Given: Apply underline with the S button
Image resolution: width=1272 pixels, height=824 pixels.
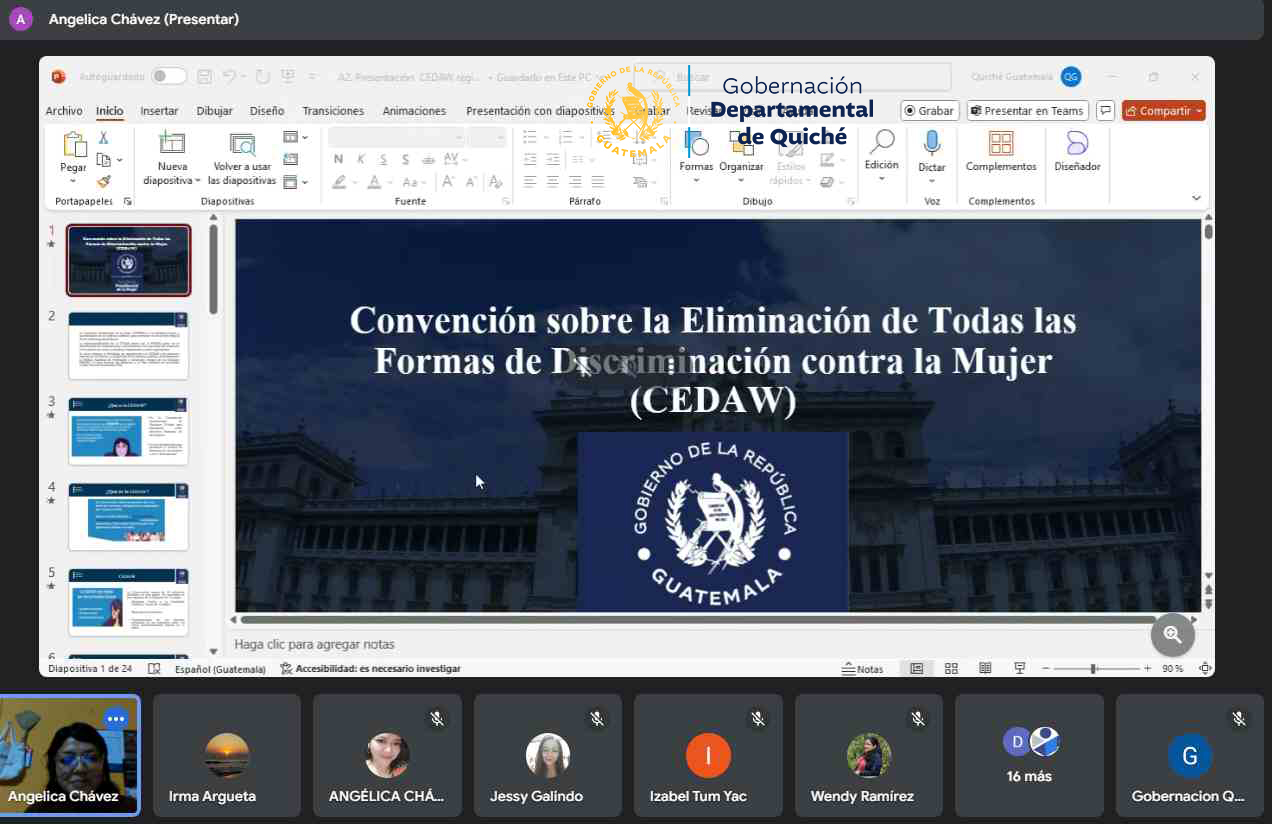Looking at the screenshot, I should (x=382, y=159).
